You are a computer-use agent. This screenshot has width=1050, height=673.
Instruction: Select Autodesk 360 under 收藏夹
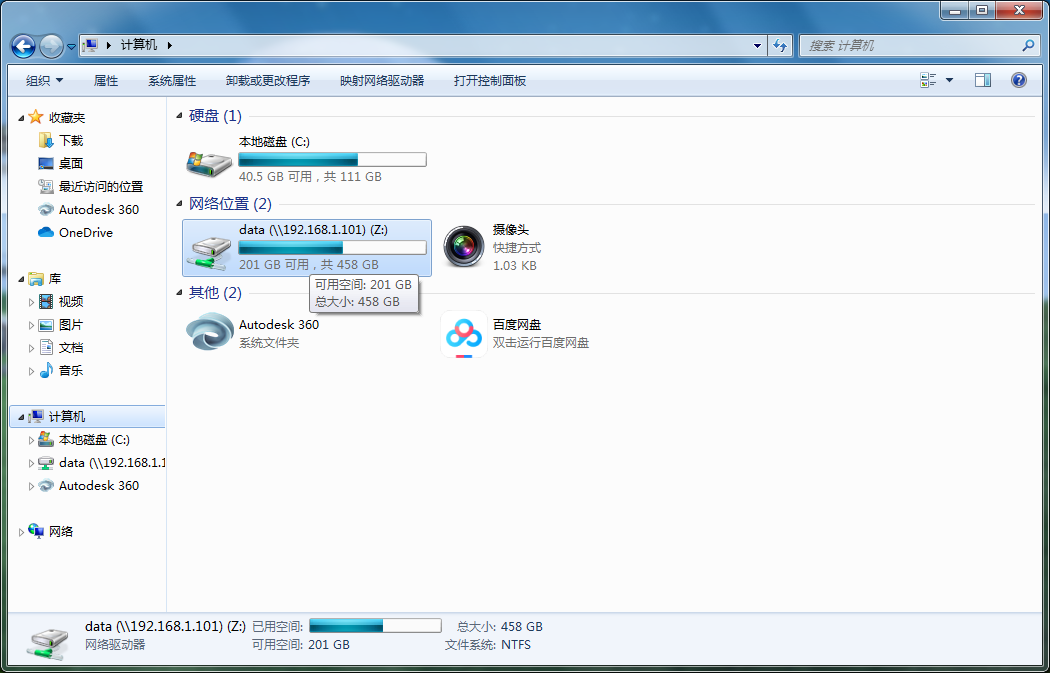pyautogui.click(x=89, y=210)
